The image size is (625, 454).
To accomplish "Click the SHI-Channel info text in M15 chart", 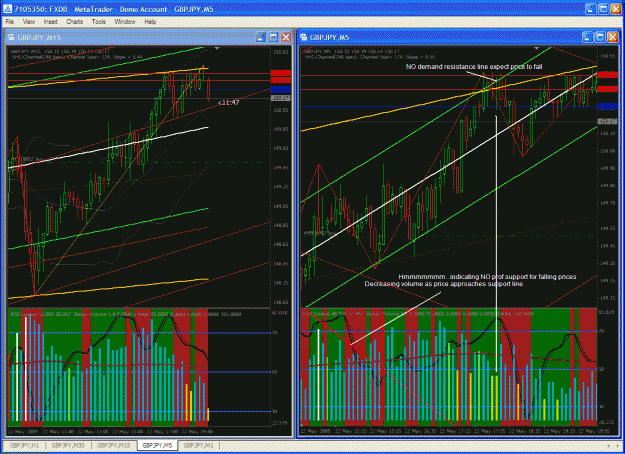I will pyautogui.click(x=76, y=57).
